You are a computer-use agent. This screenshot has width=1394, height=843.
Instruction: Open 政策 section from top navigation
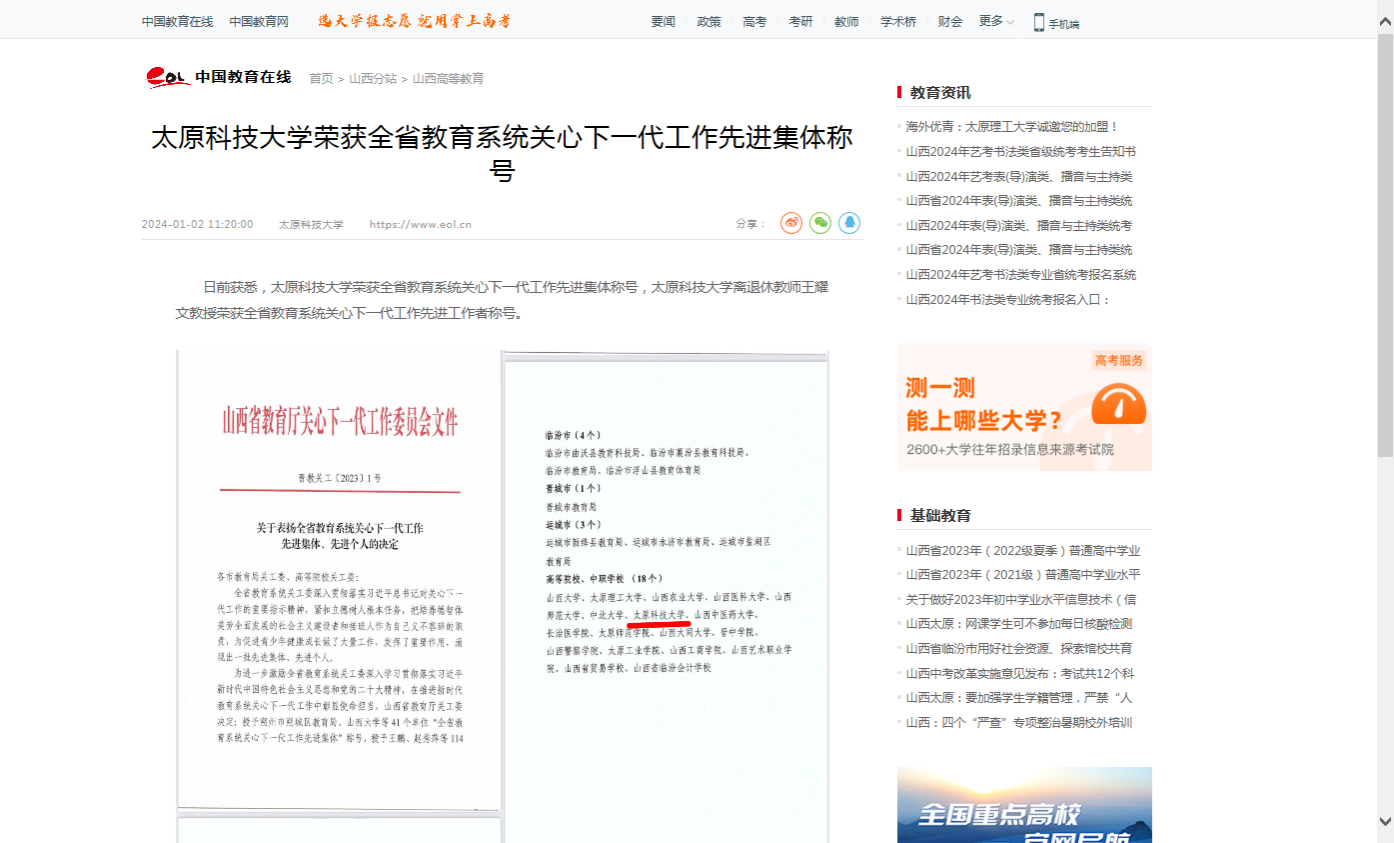tap(708, 21)
